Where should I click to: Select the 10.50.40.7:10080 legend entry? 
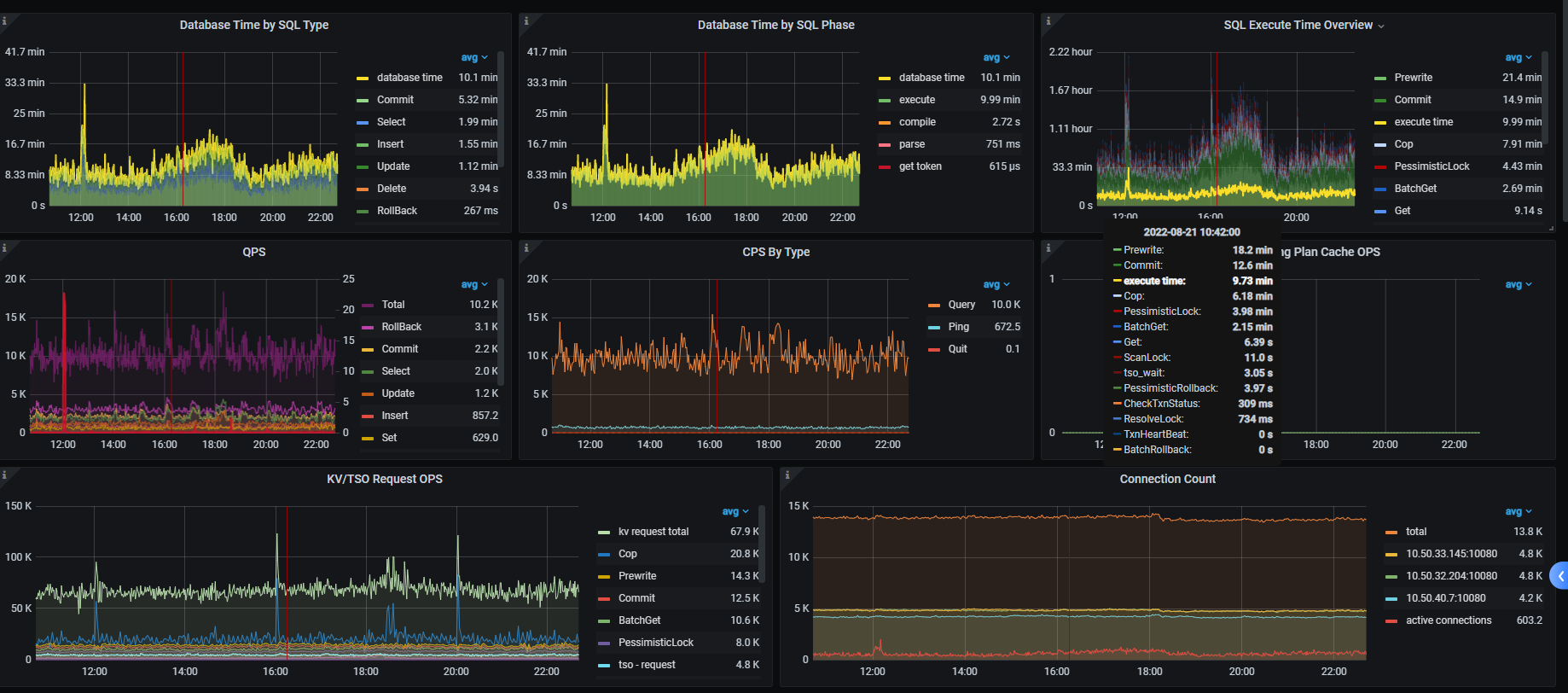click(1445, 598)
